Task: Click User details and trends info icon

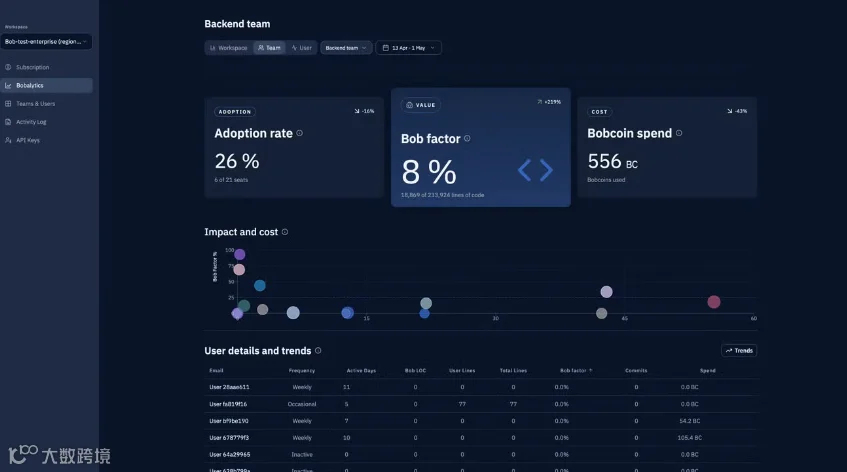Action: tap(318, 351)
